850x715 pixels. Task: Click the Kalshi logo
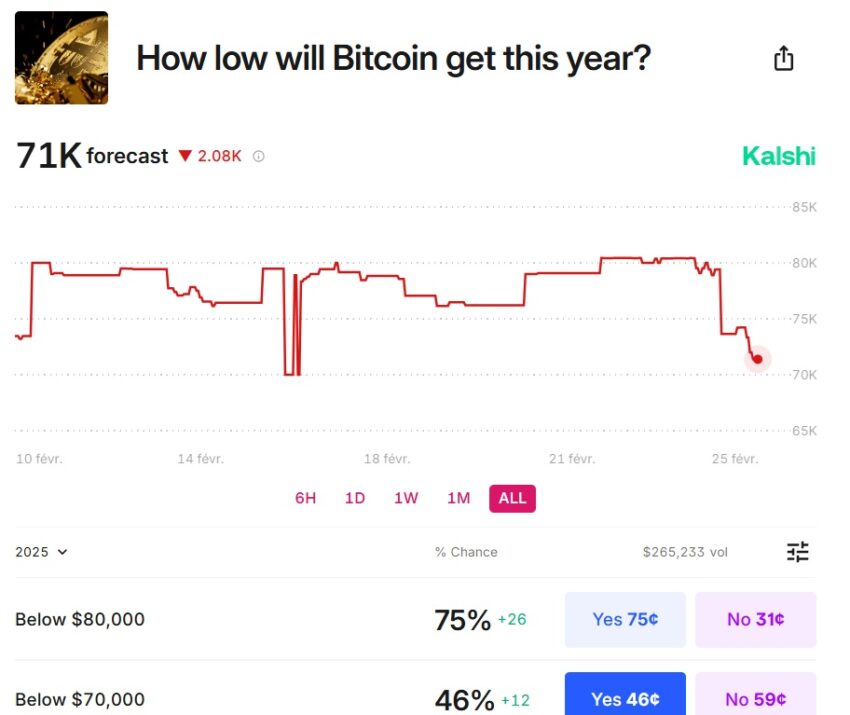coord(778,156)
